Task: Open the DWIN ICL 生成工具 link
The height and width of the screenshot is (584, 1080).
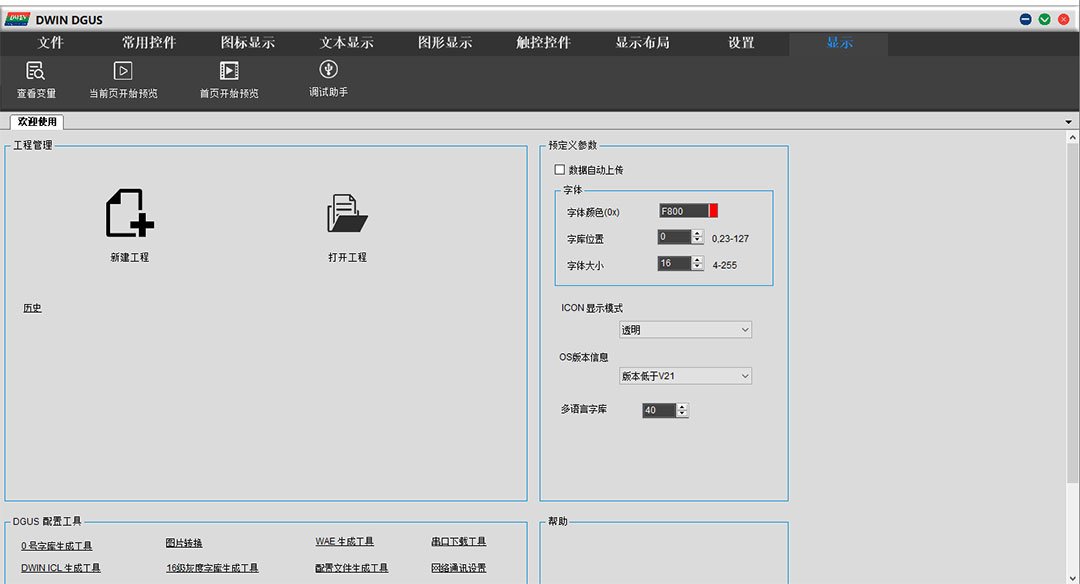Action: click(x=61, y=568)
